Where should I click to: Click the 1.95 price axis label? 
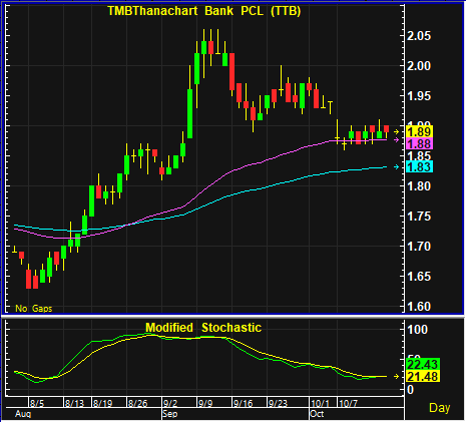click(419, 96)
